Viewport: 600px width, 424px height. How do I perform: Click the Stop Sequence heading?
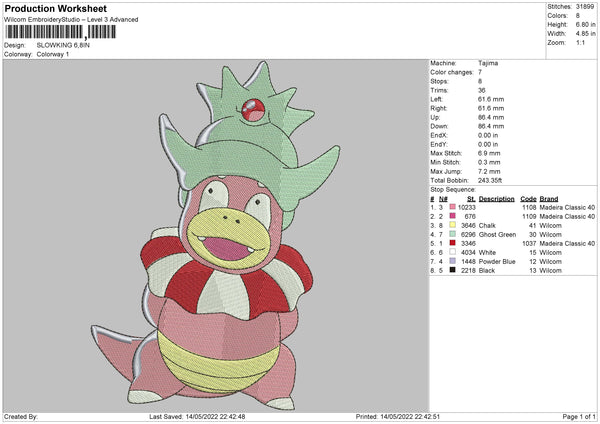453,188
